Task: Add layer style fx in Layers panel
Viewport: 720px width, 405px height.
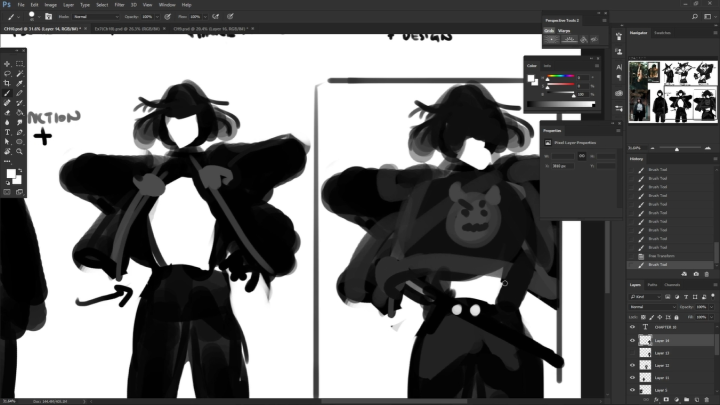Action: 656,400
